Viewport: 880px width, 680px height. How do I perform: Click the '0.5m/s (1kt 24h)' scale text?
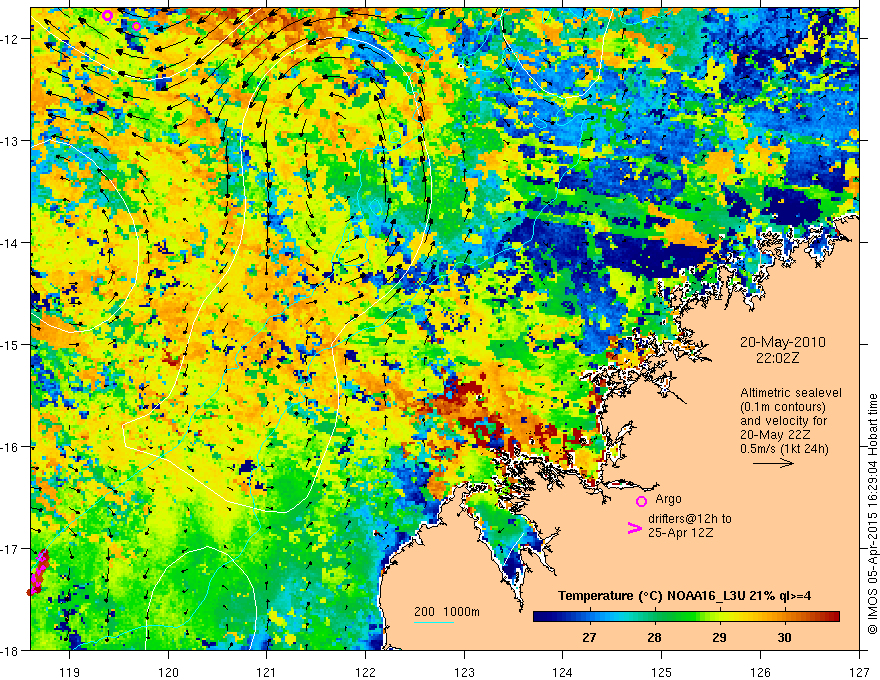click(x=784, y=449)
